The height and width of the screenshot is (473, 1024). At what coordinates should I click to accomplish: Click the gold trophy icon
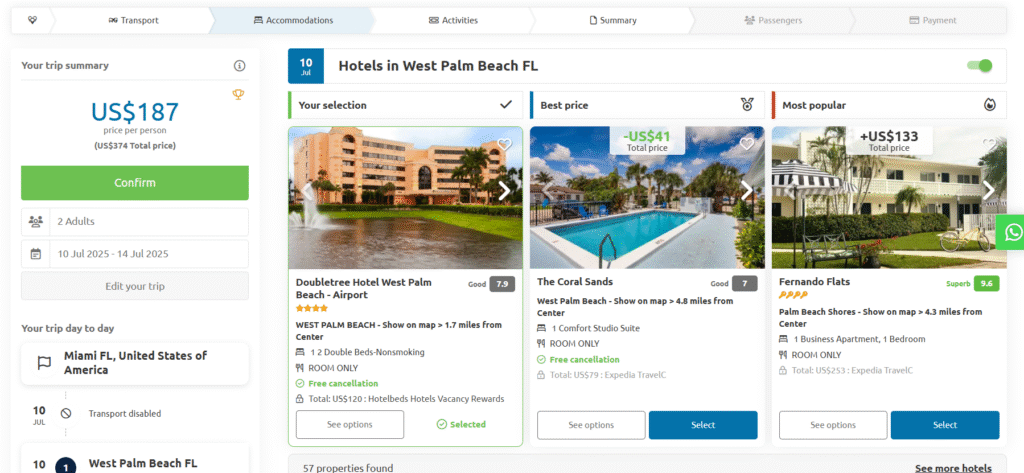click(x=238, y=95)
